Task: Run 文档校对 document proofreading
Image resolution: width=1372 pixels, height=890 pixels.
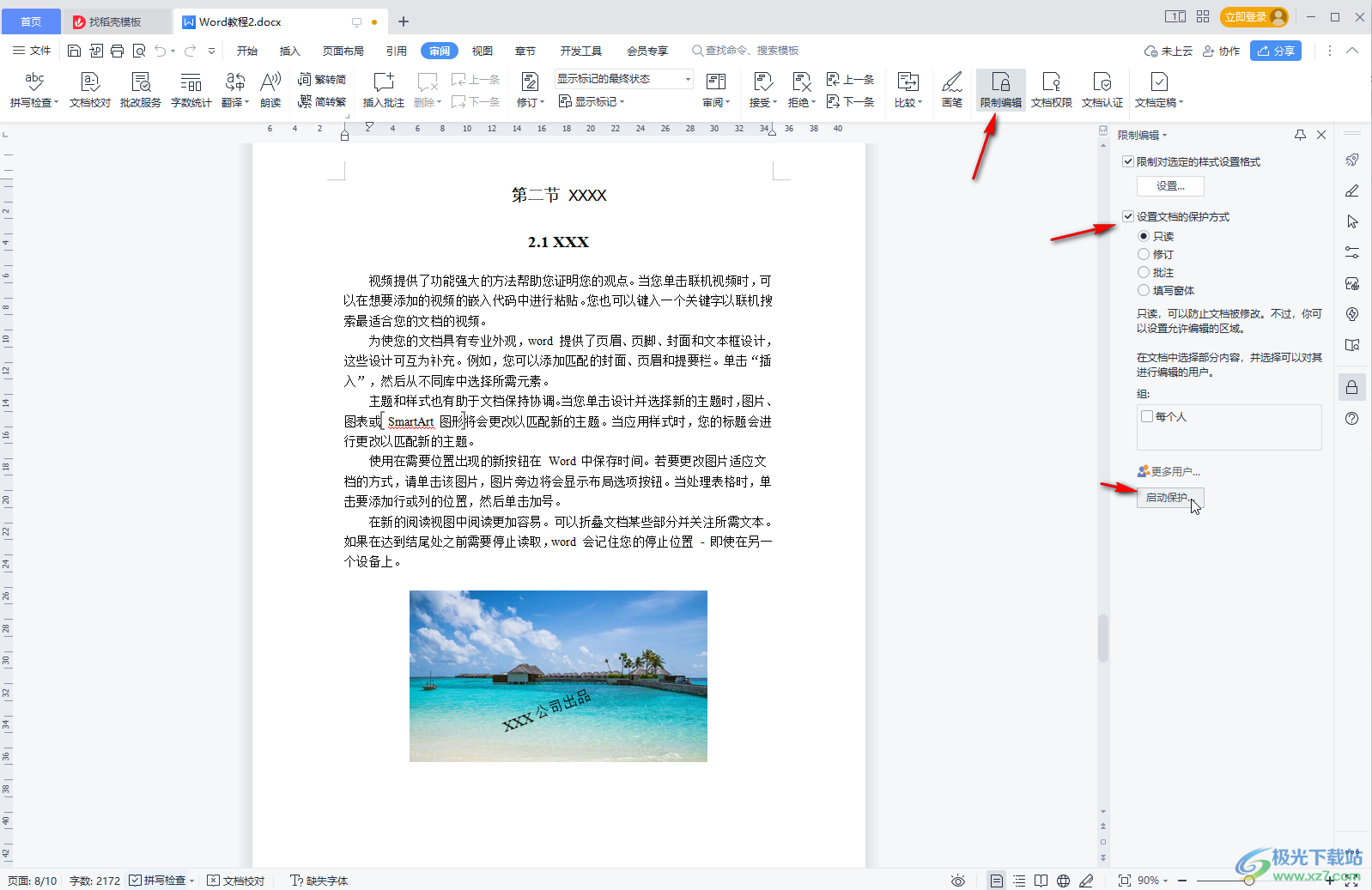Action: [90, 89]
